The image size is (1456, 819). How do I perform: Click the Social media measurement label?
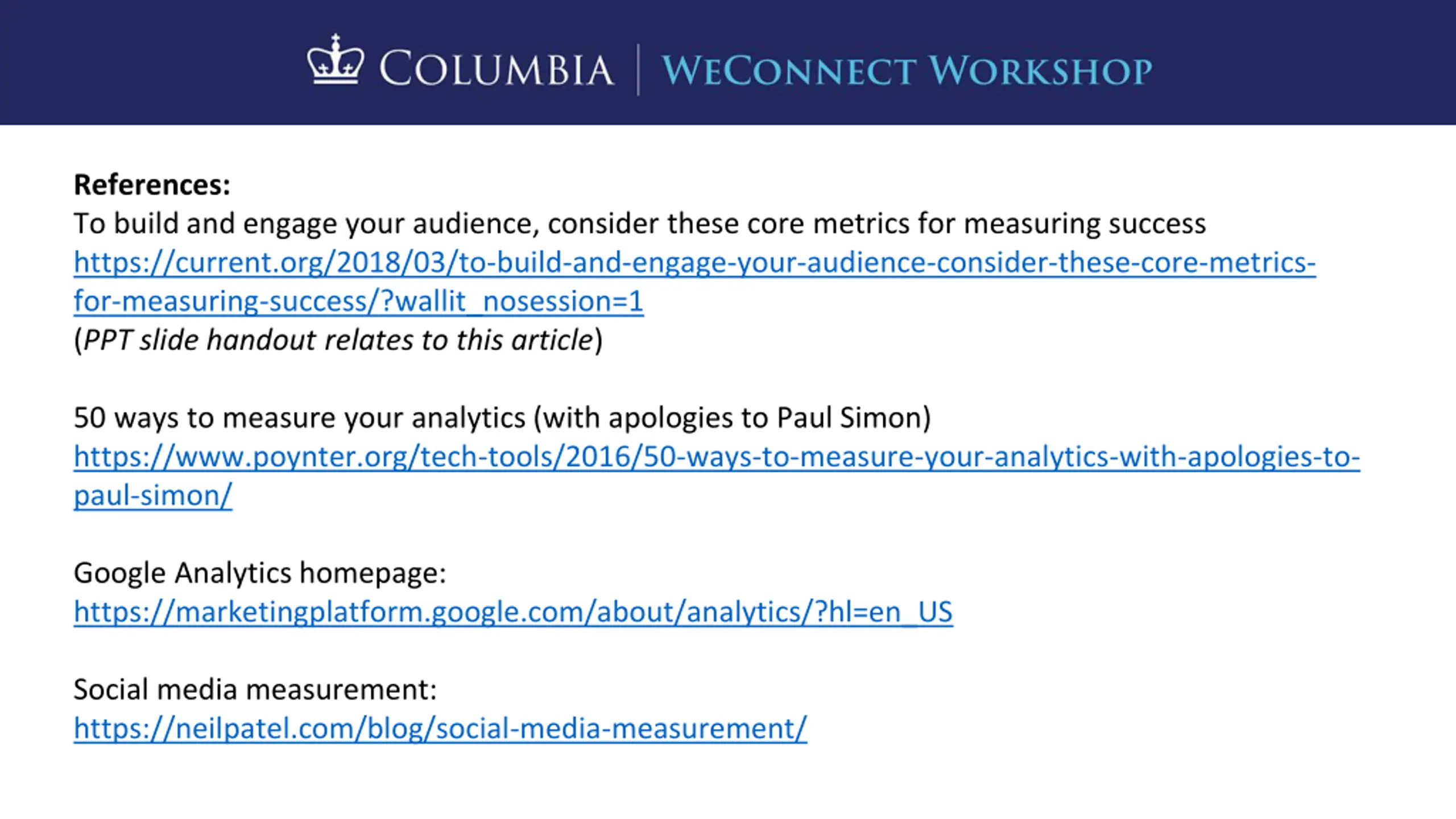[255, 689]
